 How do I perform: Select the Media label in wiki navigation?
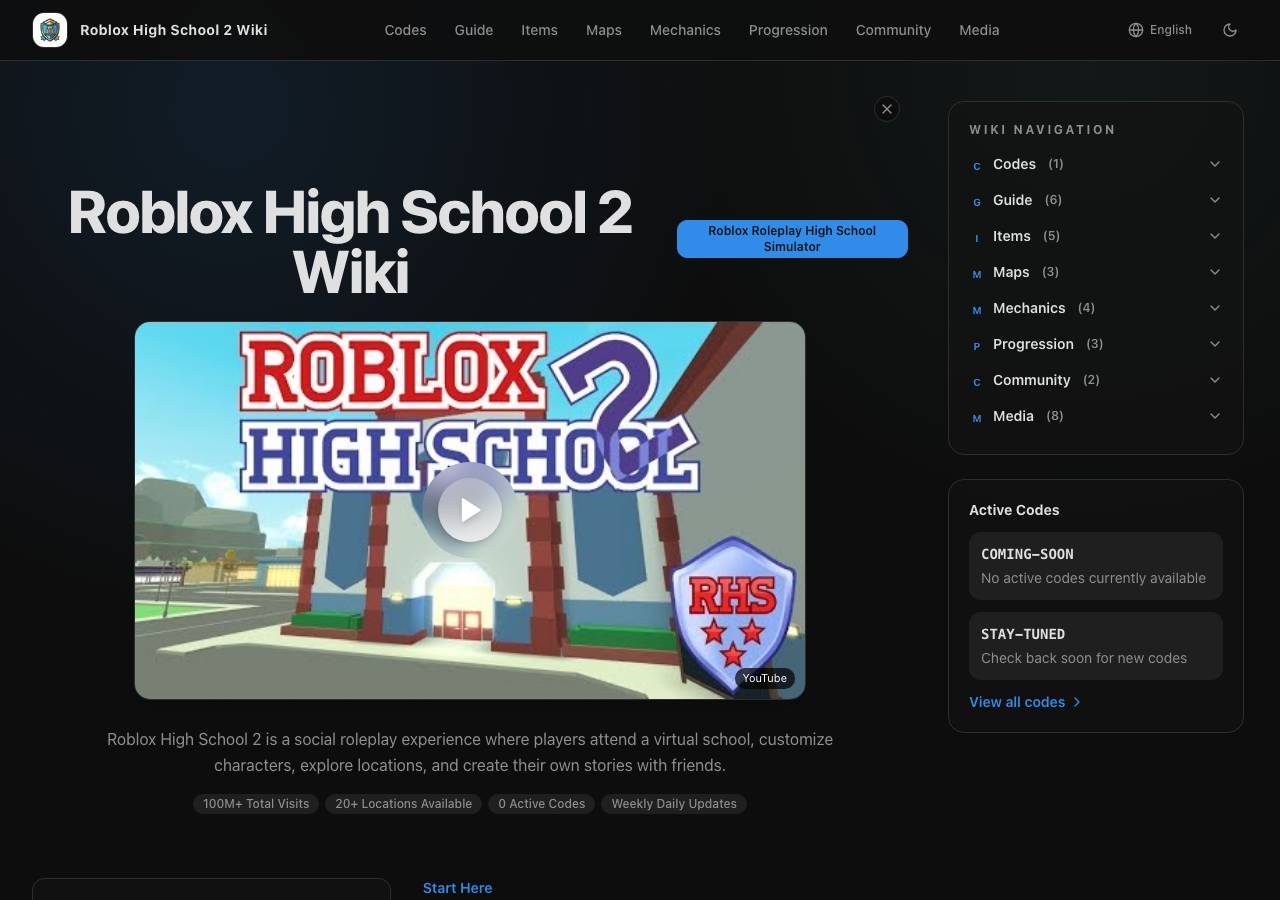click(1013, 416)
